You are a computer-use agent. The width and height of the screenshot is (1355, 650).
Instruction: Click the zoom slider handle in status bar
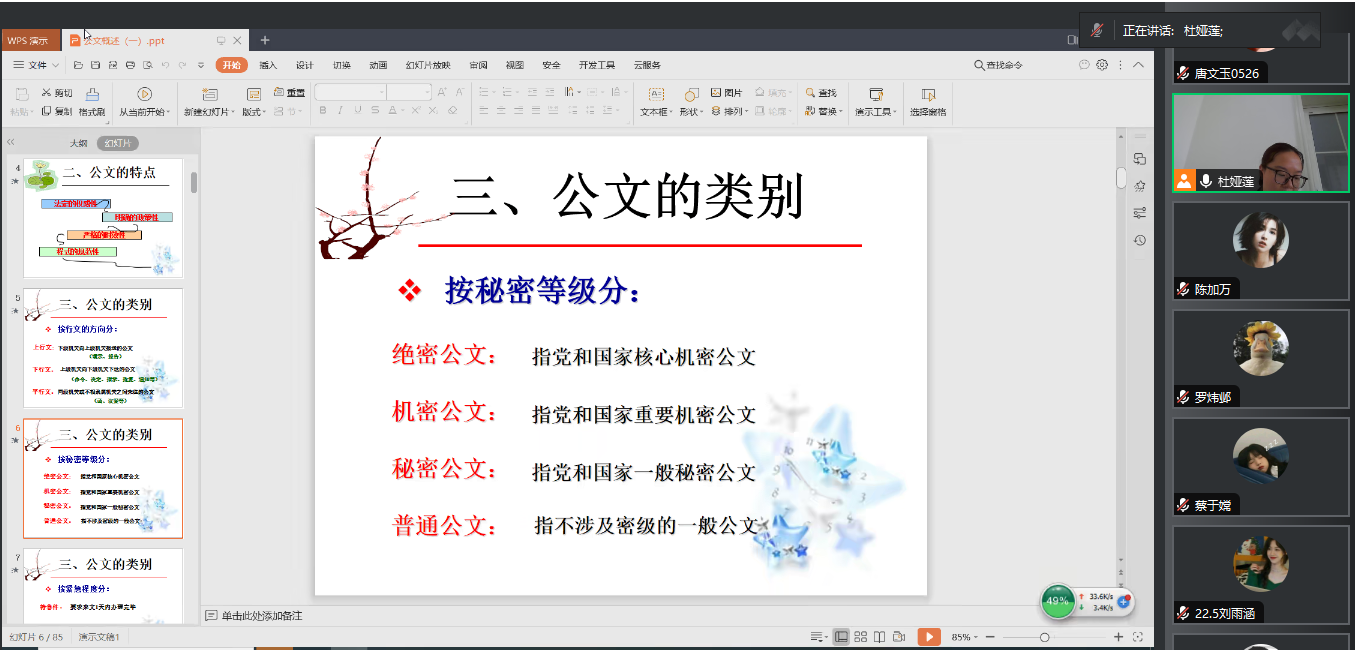pos(1044,637)
